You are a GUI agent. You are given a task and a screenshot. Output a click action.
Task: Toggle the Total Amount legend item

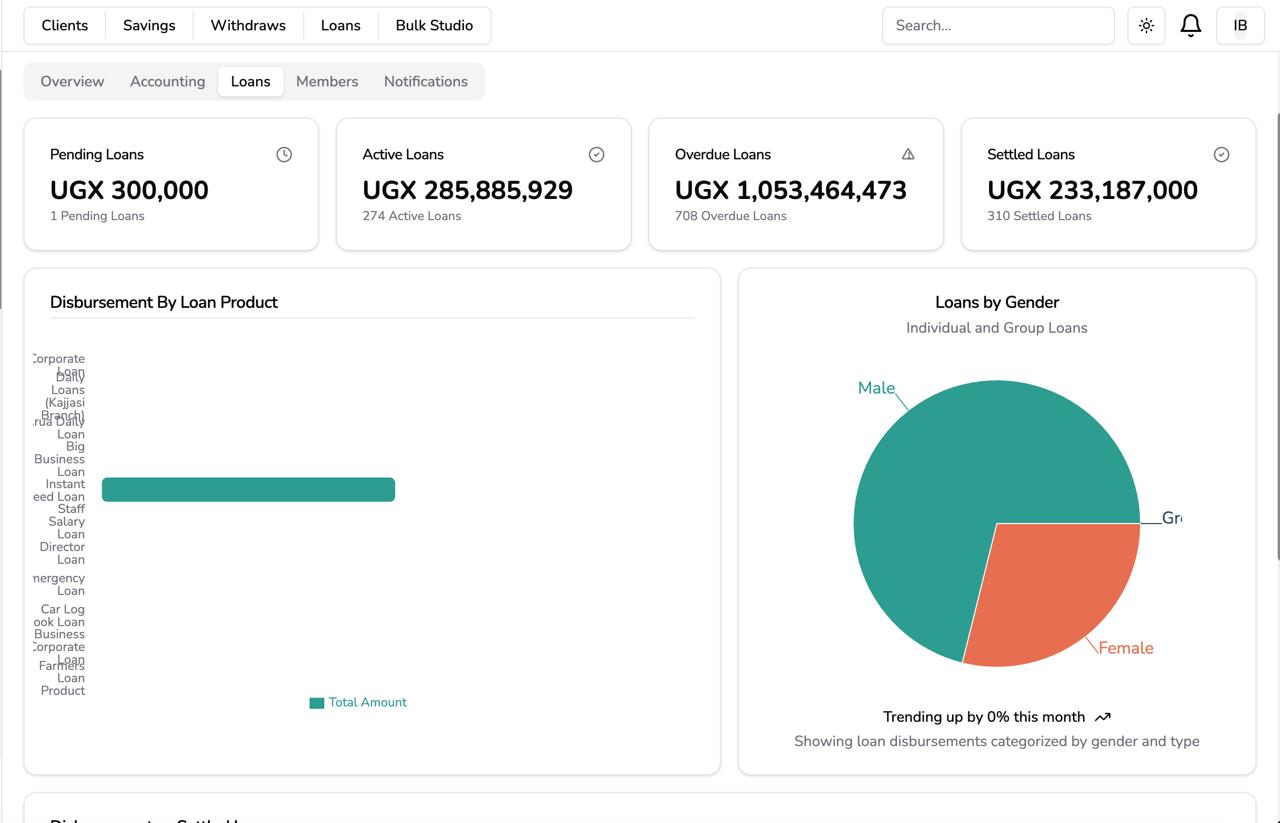tap(358, 703)
